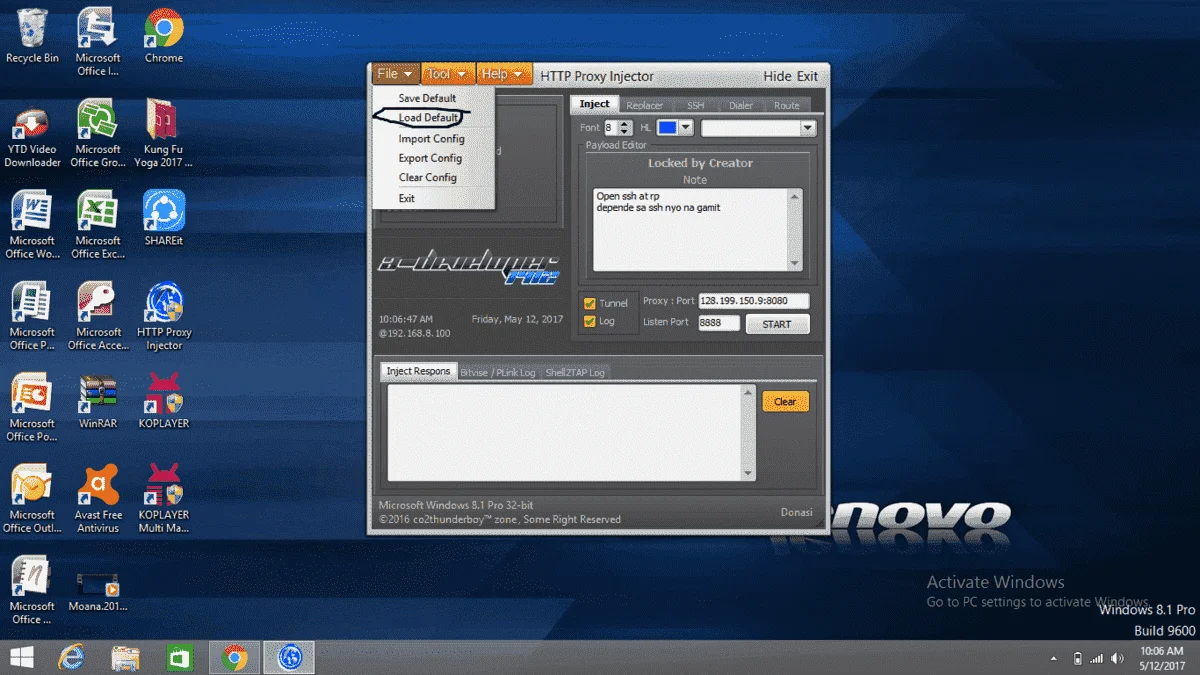The image size is (1200, 675).
Task: Open the File menu dropdown
Action: 394,74
